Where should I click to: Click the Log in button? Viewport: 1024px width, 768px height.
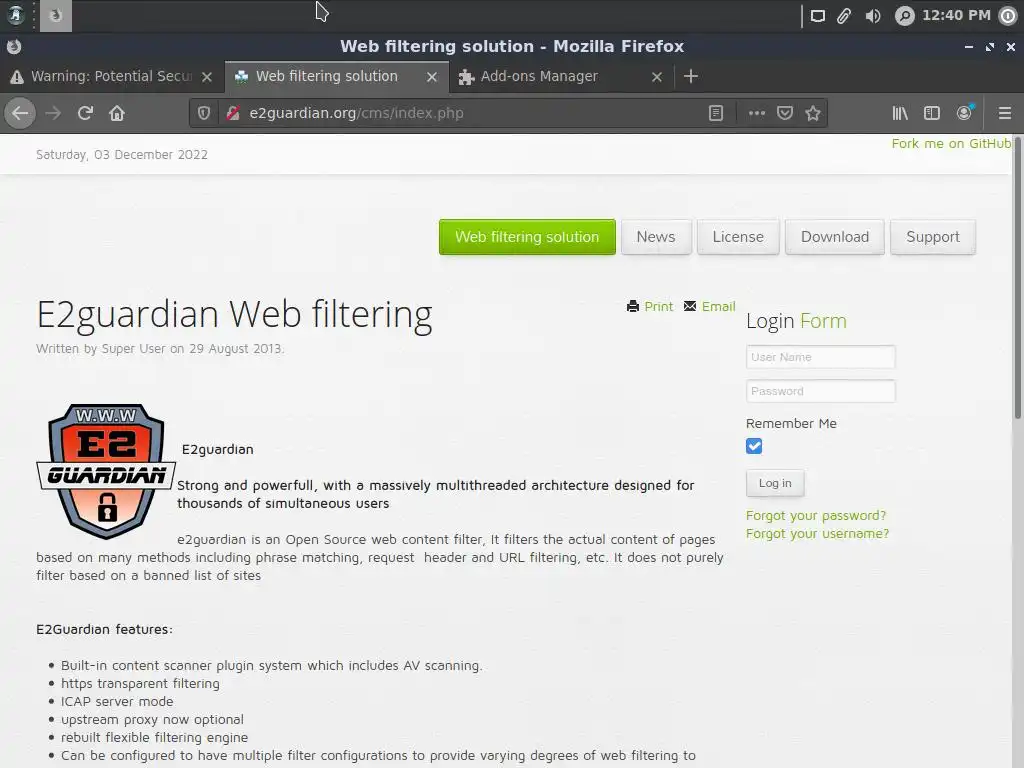[775, 483]
